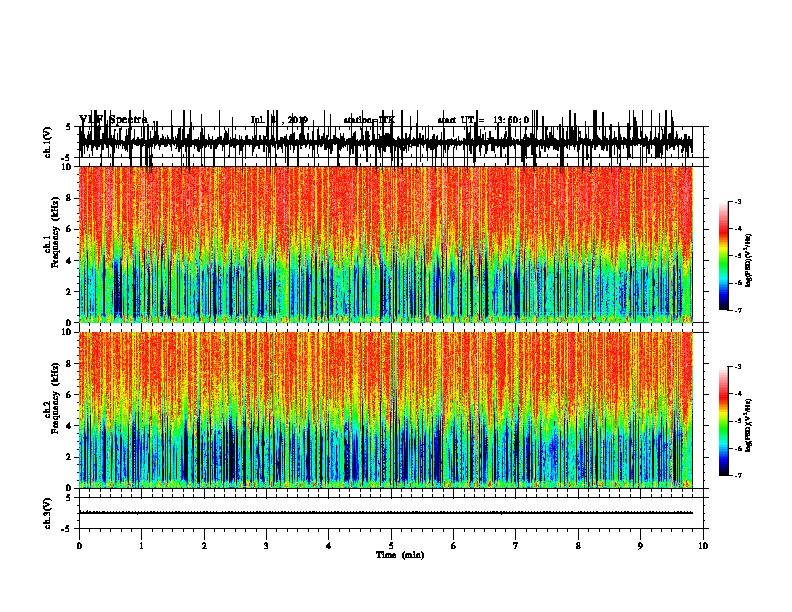Click time axis tick label 0

(79, 546)
